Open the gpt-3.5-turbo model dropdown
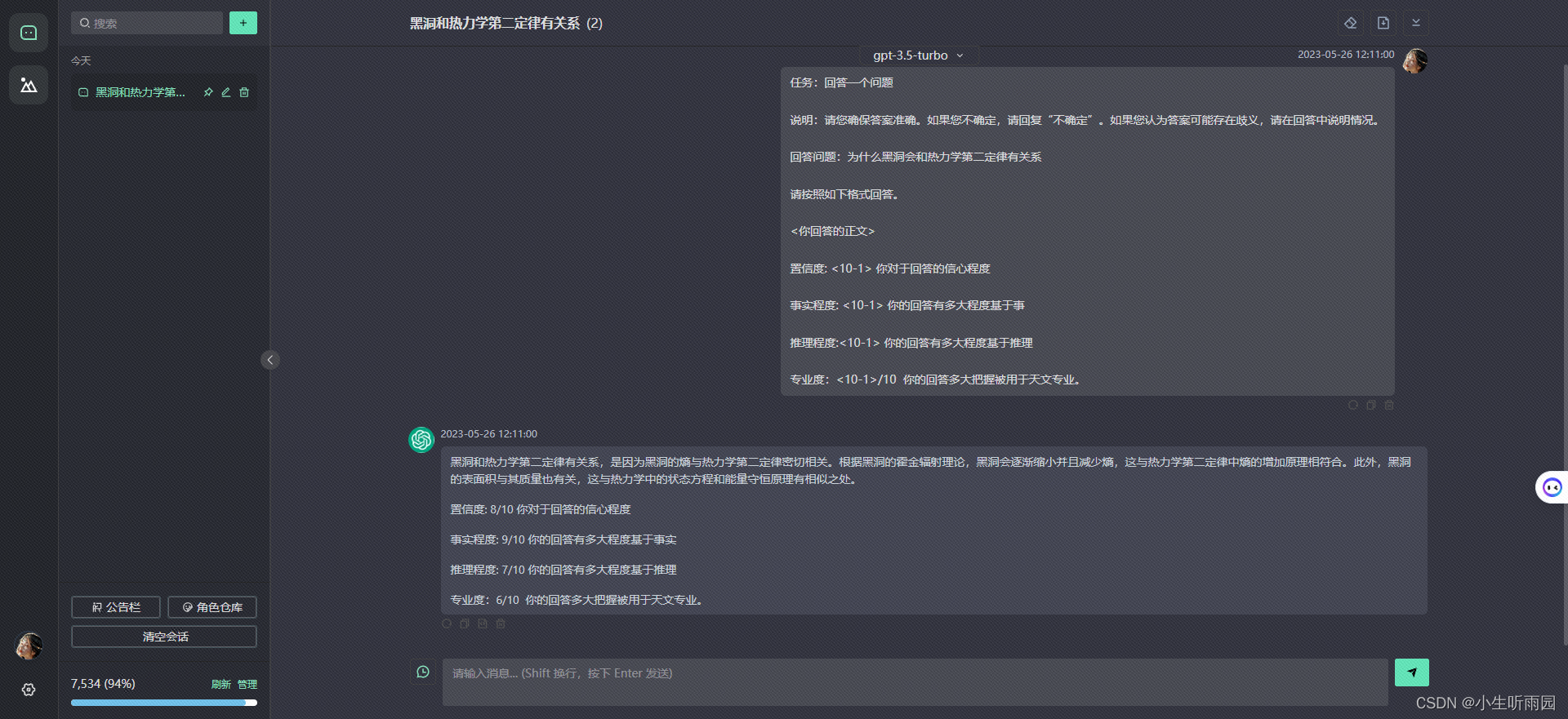This screenshot has width=1568, height=719. [x=919, y=55]
